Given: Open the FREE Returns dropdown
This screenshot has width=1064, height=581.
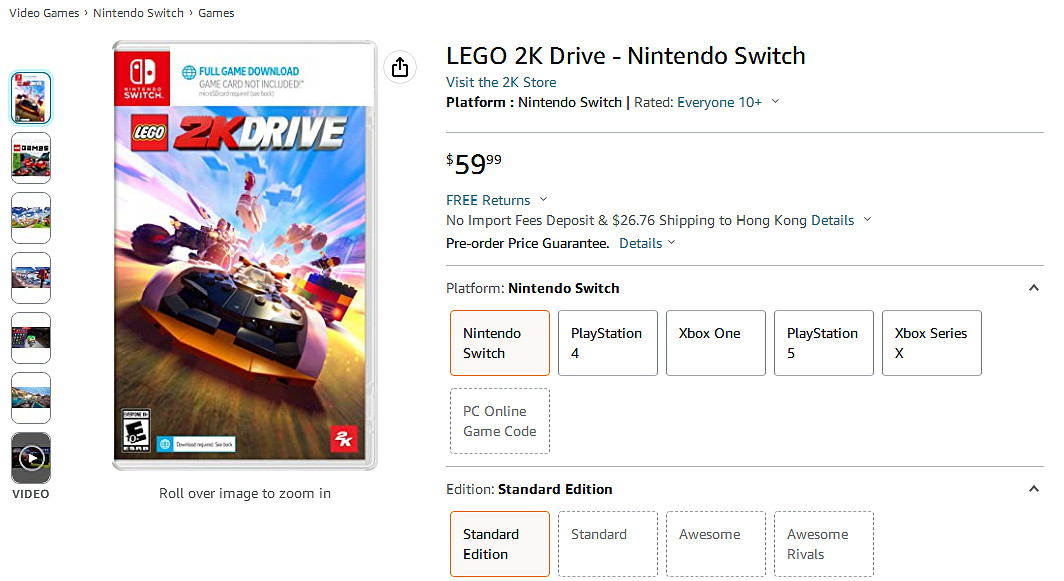Looking at the screenshot, I should 543,200.
